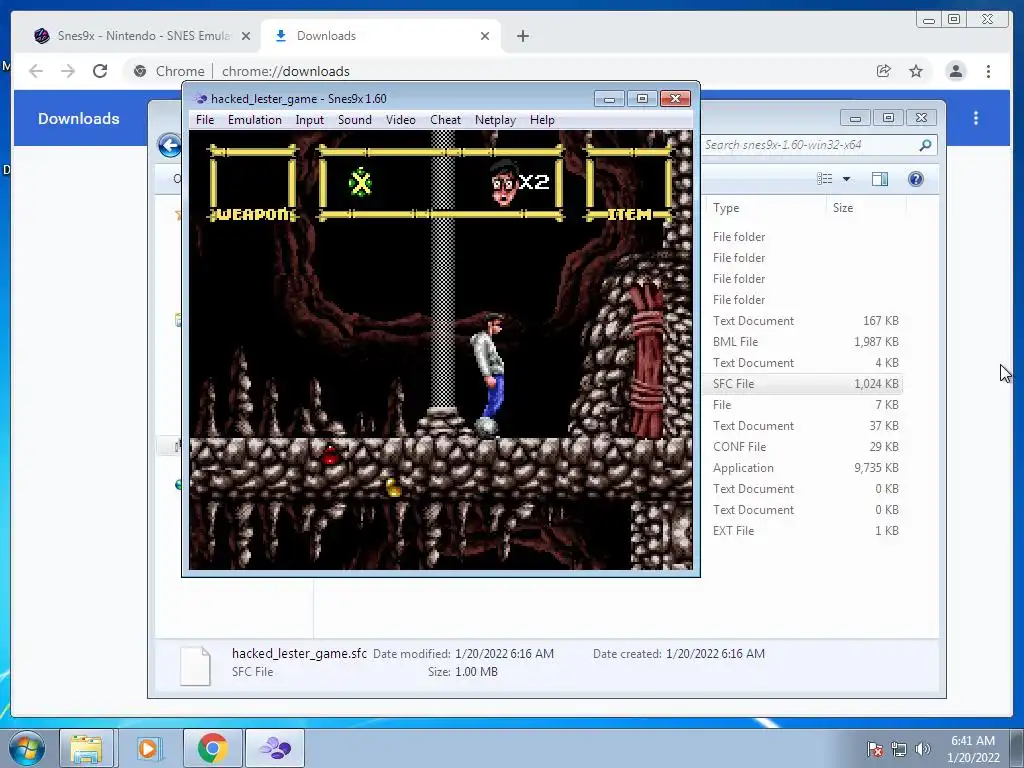Change the Explorer view icon
Image resolution: width=1024 pixels, height=768 pixels.
(825, 179)
